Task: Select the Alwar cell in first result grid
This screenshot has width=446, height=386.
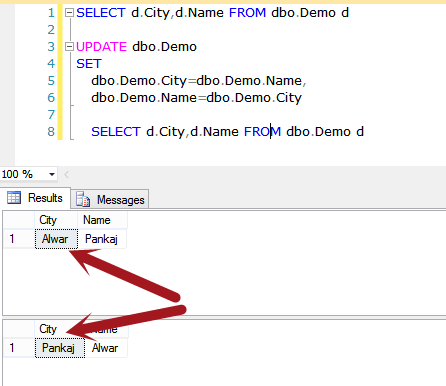Action: click(x=56, y=239)
